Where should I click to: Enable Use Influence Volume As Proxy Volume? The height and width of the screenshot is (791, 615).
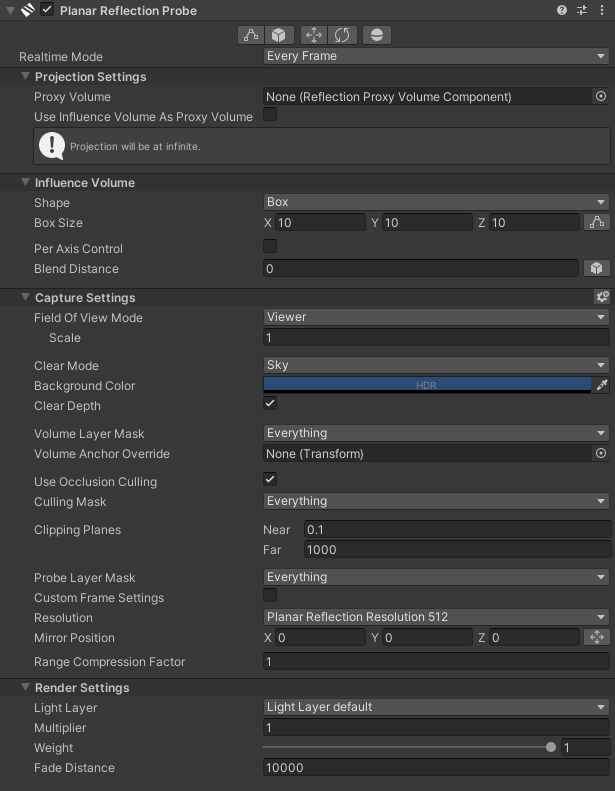pos(270,116)
